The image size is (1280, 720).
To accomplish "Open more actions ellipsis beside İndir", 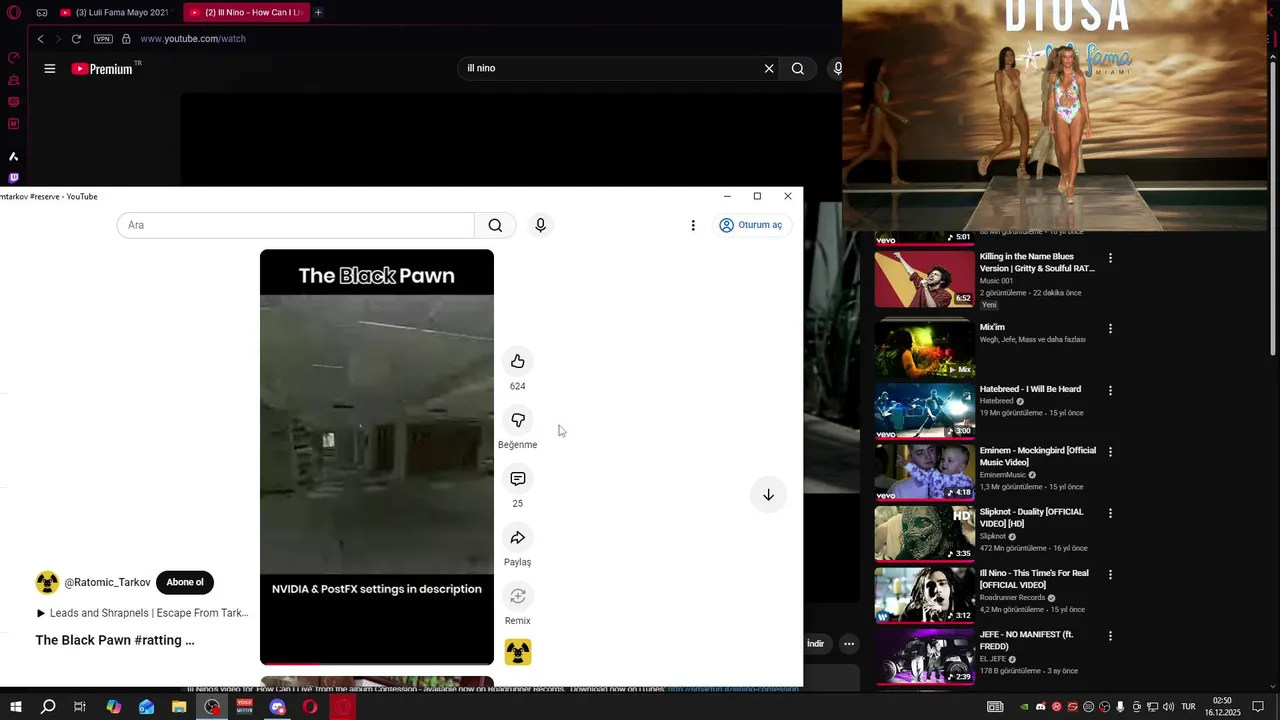I will tap(849, 644).
